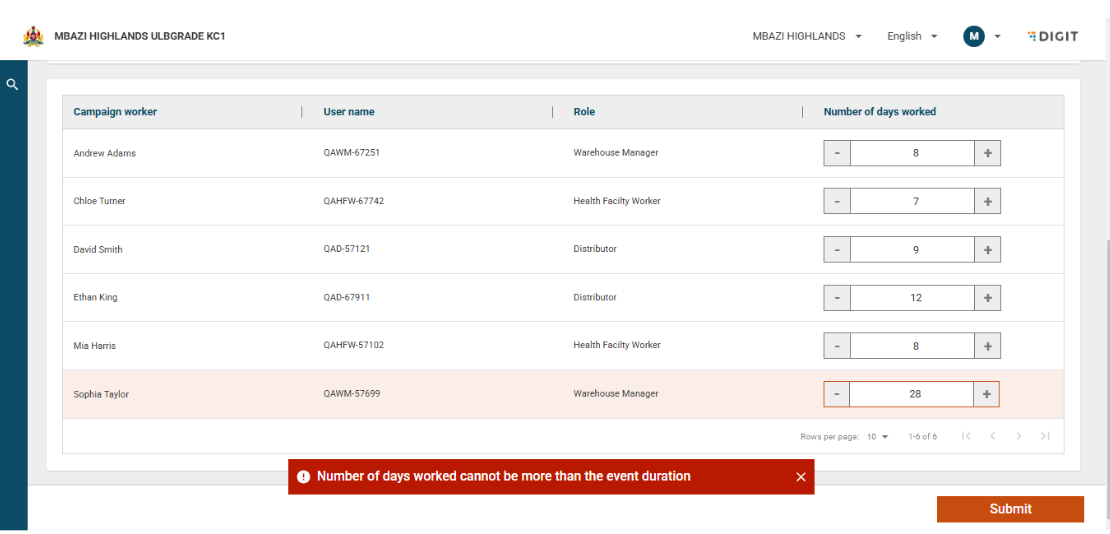This screenshot has width=1110, height=534.
Task: Click the state emblem logo in header
Action: pyautogui.click(x=34, y=36)
